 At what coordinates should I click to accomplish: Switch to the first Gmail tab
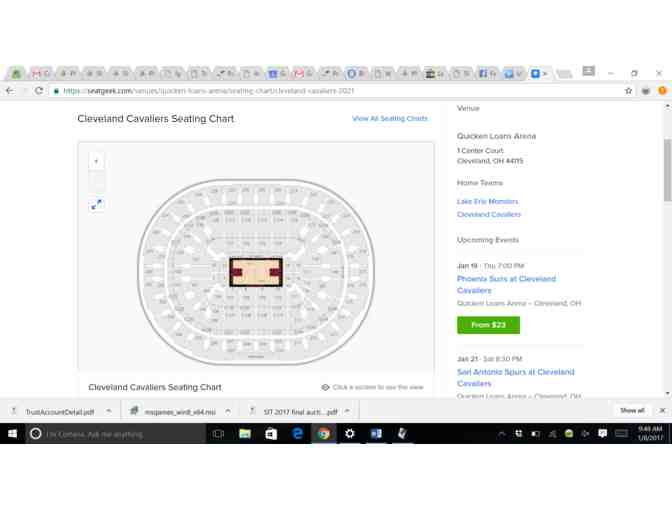point(39,73)
